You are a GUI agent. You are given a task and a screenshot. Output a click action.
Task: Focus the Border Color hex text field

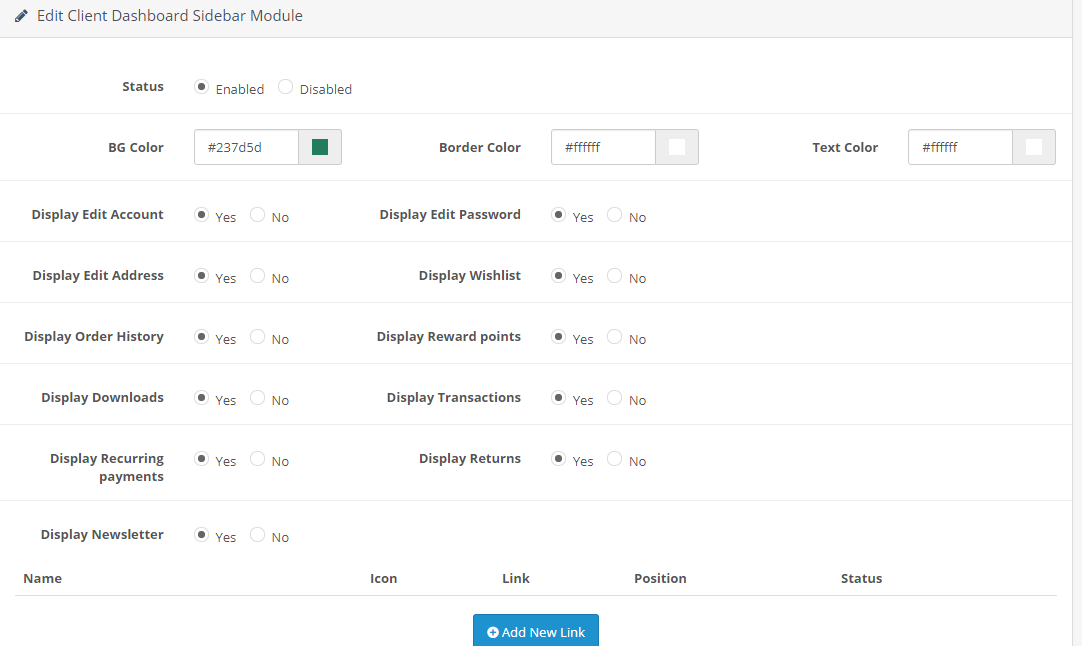(603, 147)
